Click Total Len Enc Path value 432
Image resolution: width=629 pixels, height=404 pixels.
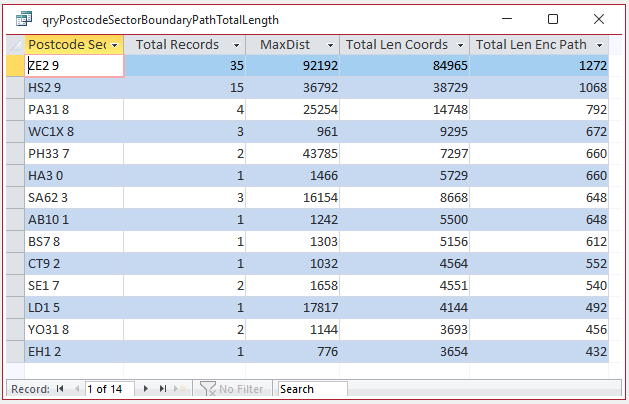coord(539,351)
